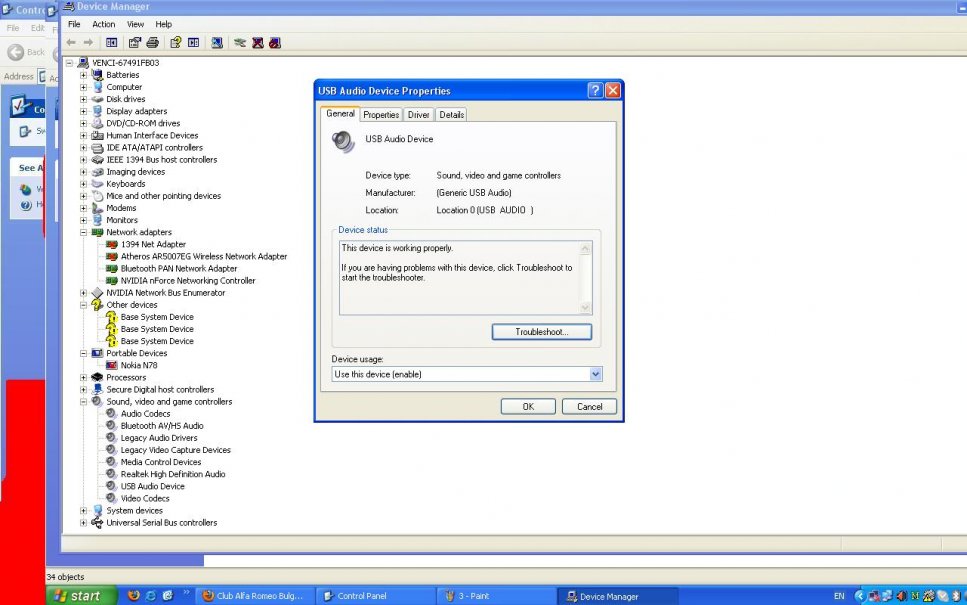Screen dimensions: 967x605
Task: Switch to the Details tab
Action: tap(451, 115)
